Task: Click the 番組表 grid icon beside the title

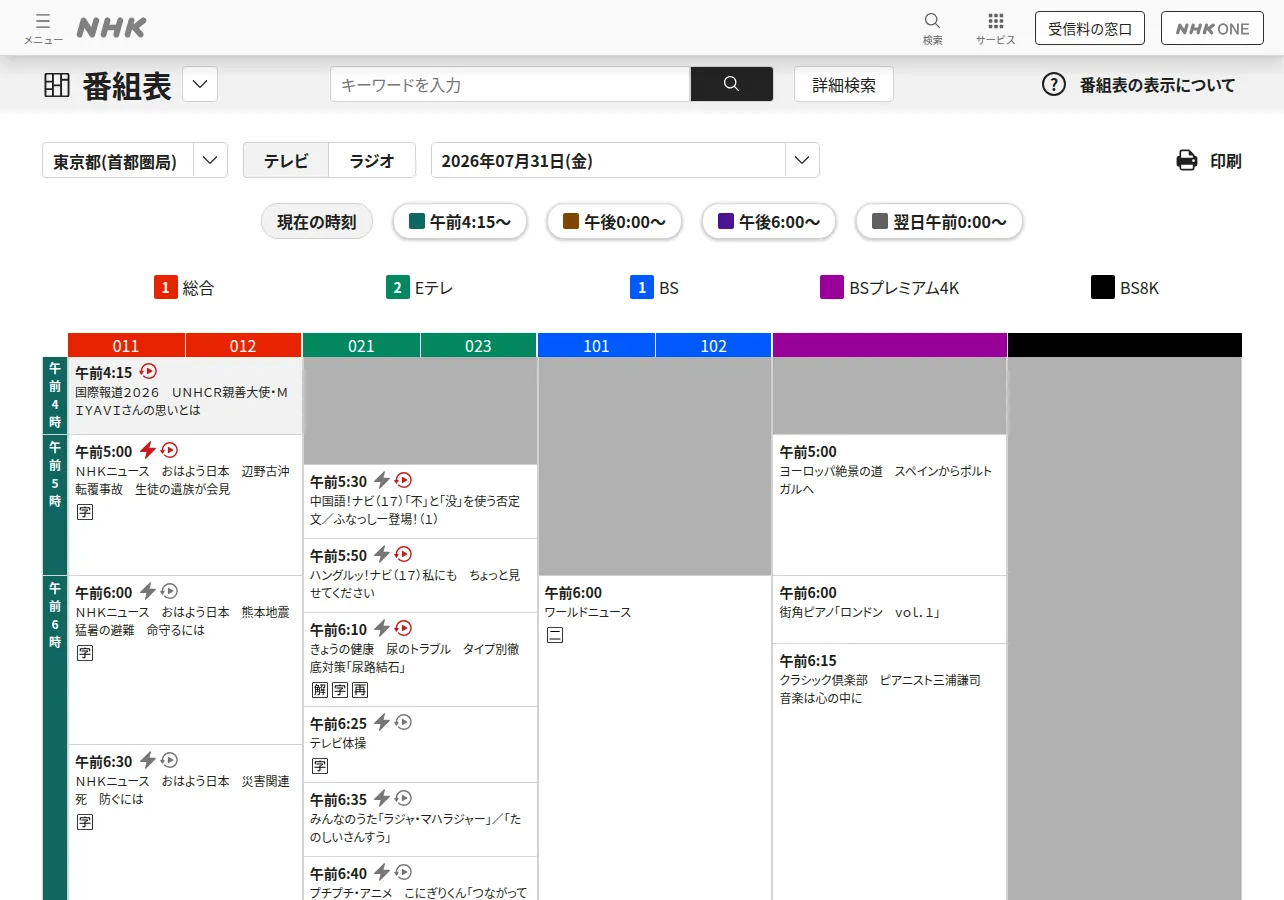Action: tap(57, 85)
